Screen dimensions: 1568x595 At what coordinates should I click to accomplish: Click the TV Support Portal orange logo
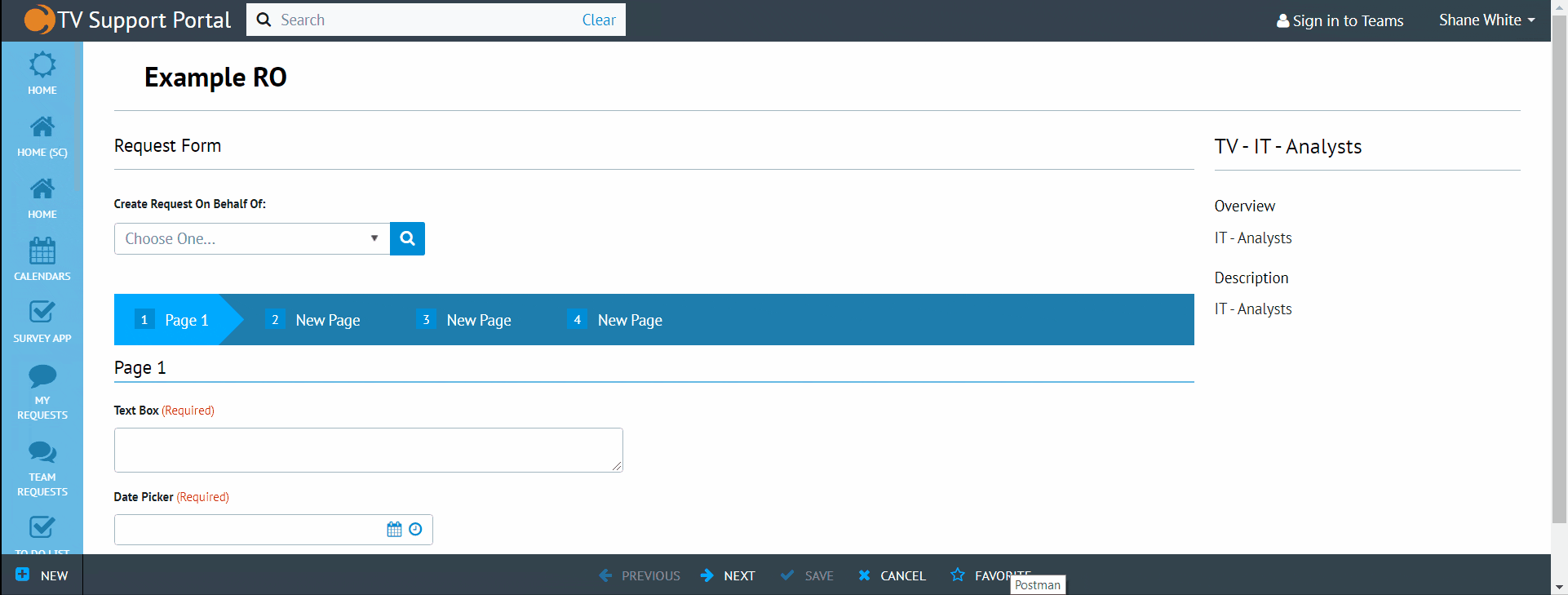[39, 20]
